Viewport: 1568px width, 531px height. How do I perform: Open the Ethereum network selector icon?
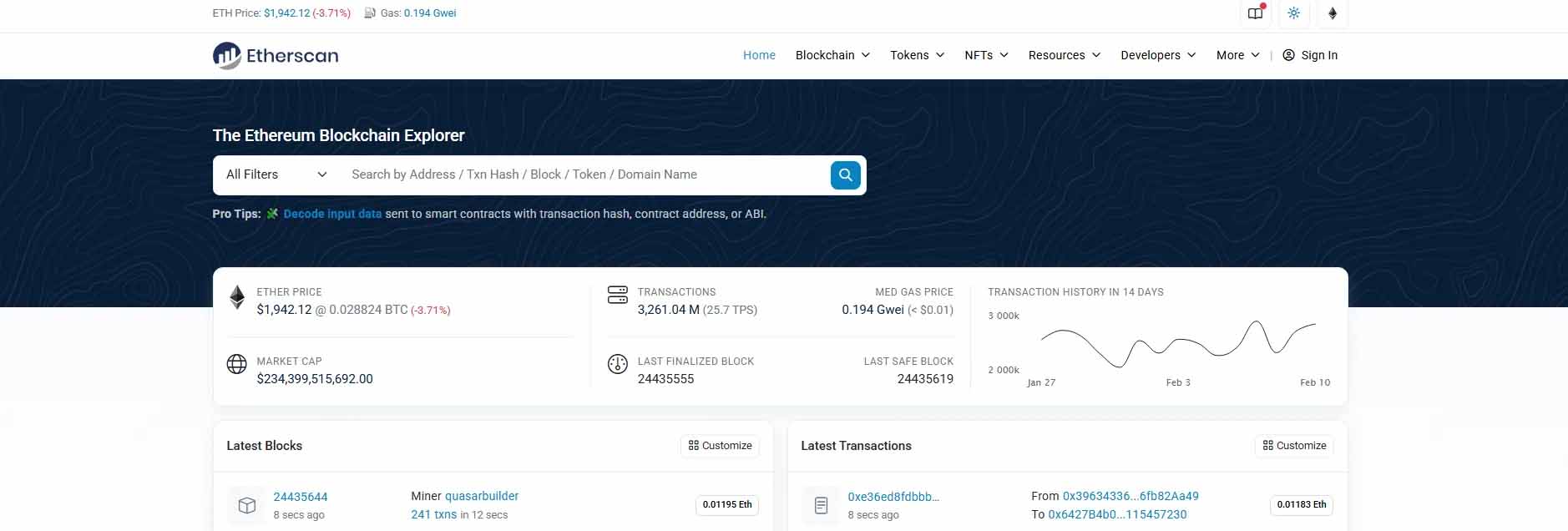(1333, 13)
